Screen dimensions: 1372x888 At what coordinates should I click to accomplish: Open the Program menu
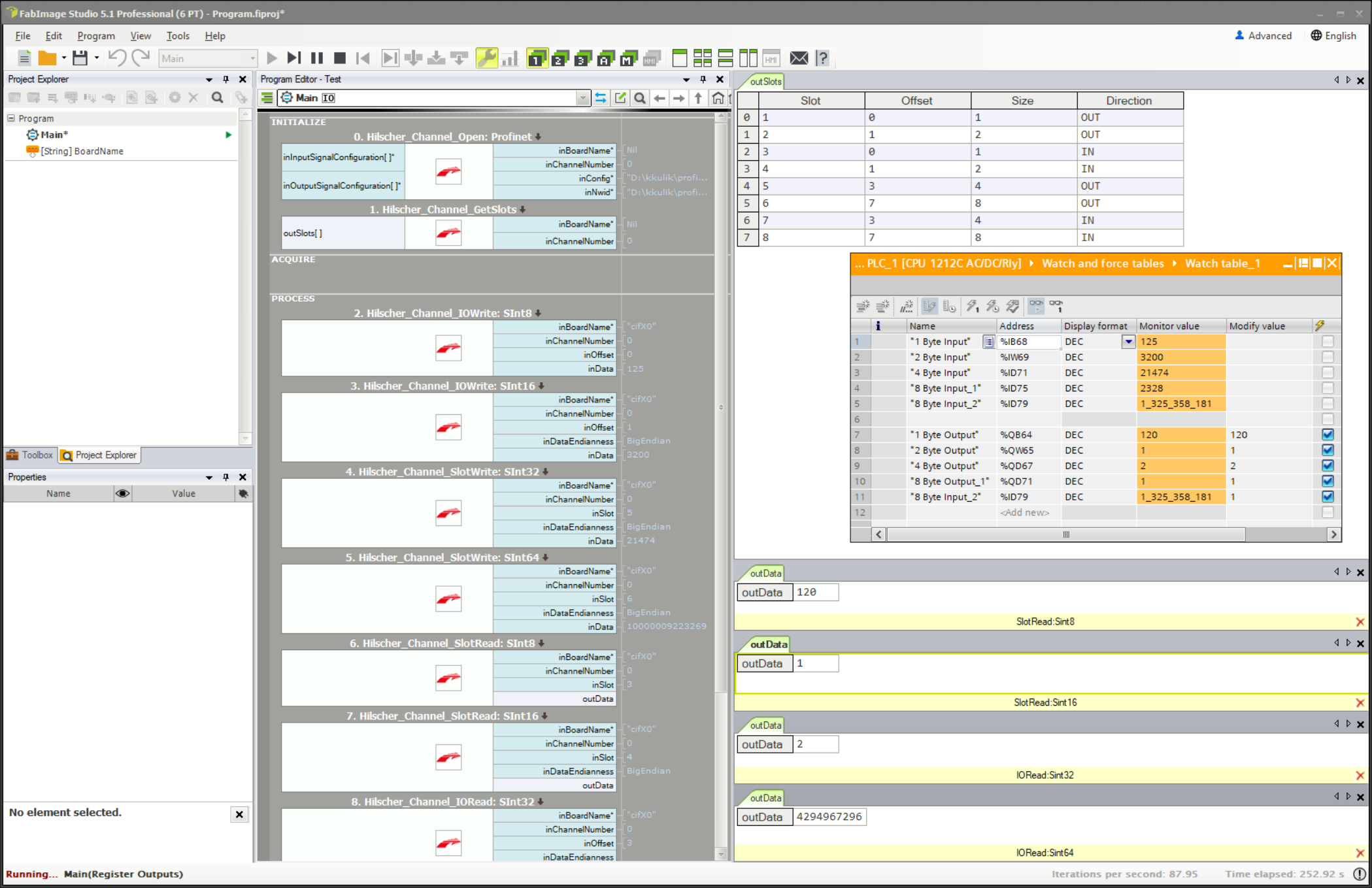[x=96, y=36]
